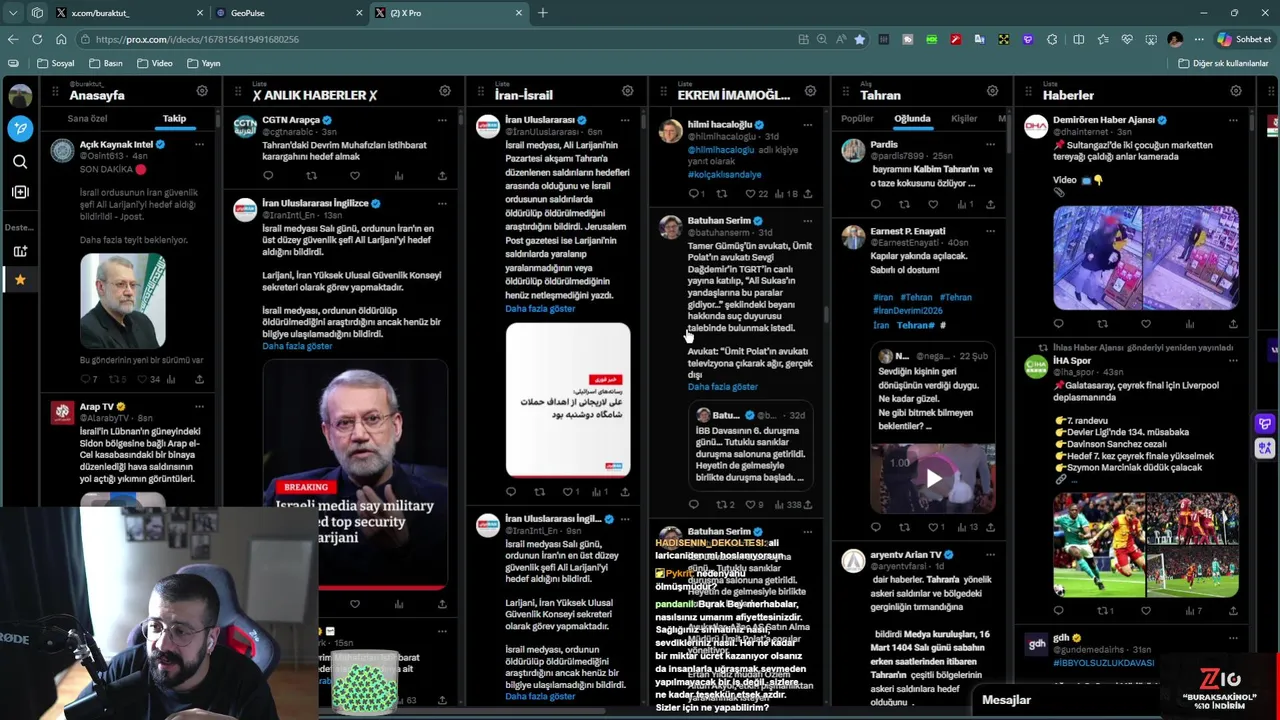This screenshot has height=720, width=1280.
Task: Click the browser address bar URL
Action: (197, 39)
